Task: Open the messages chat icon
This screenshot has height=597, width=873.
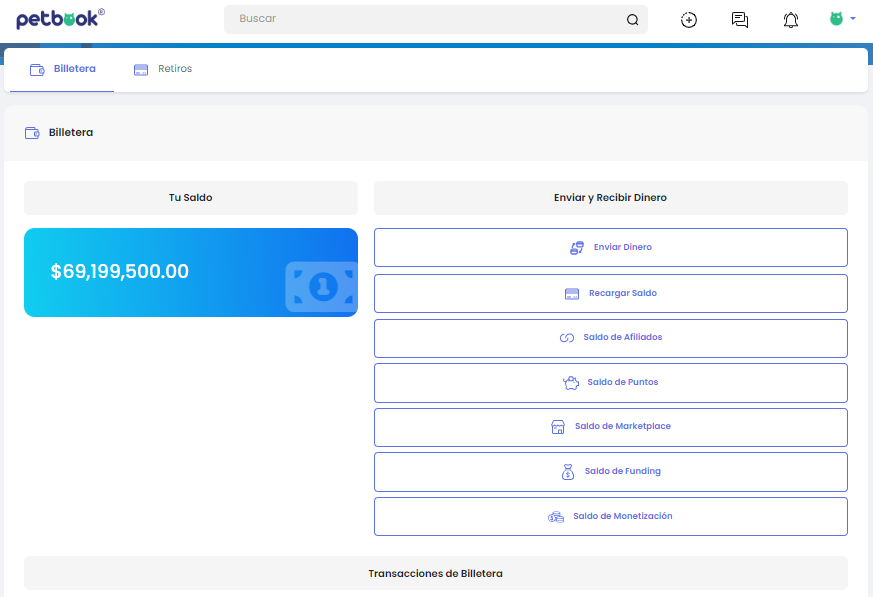Action: tap(740, 20)
